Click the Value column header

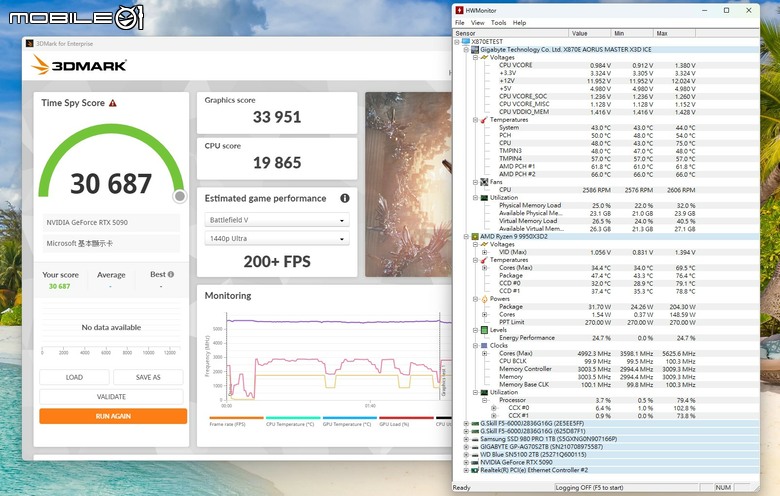click(x=589, y=33)
